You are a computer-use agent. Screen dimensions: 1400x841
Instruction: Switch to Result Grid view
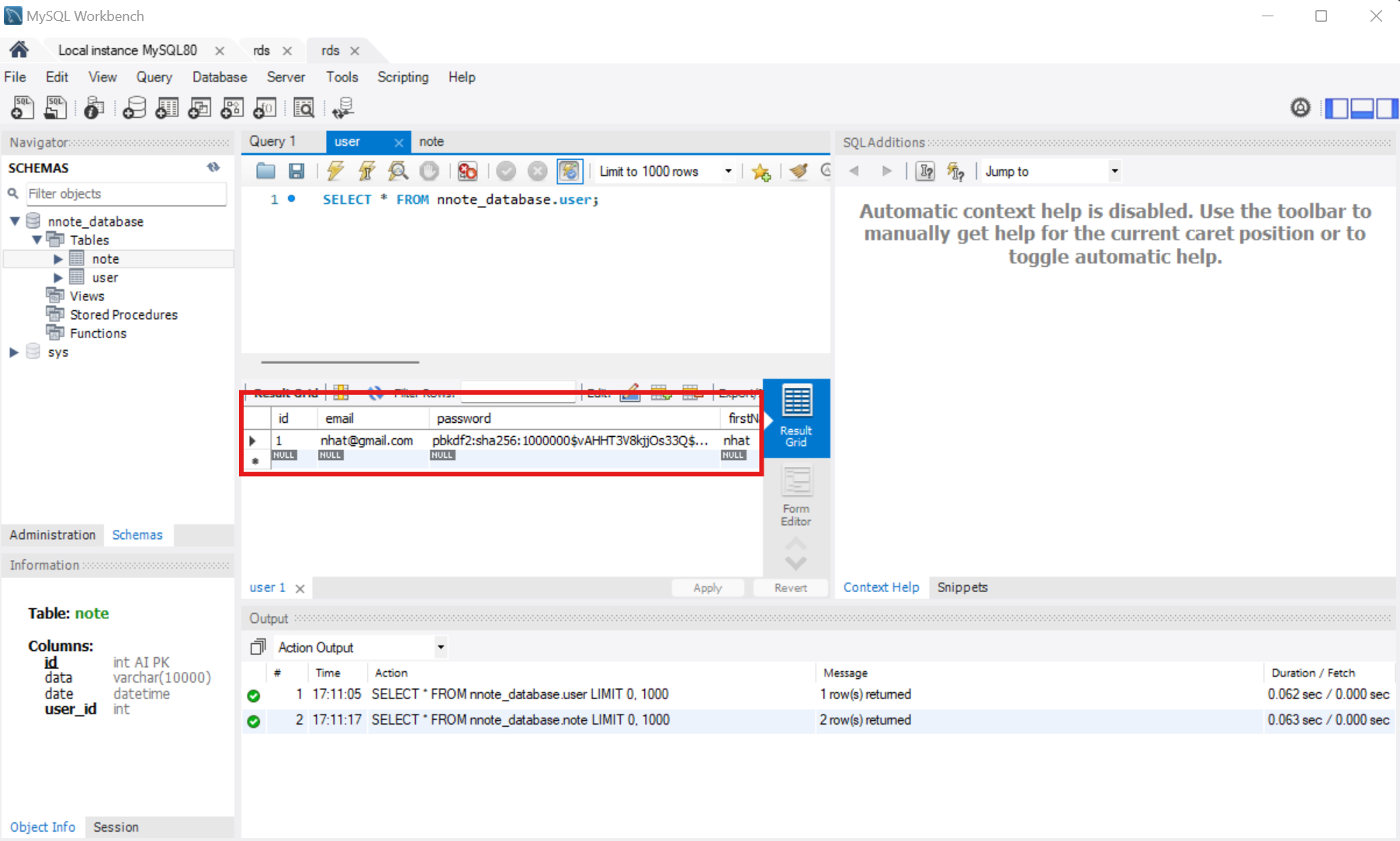[796, 417]
